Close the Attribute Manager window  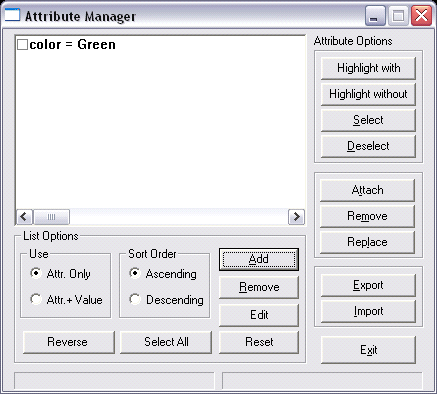pyautogui.click(x=421, y=15)
